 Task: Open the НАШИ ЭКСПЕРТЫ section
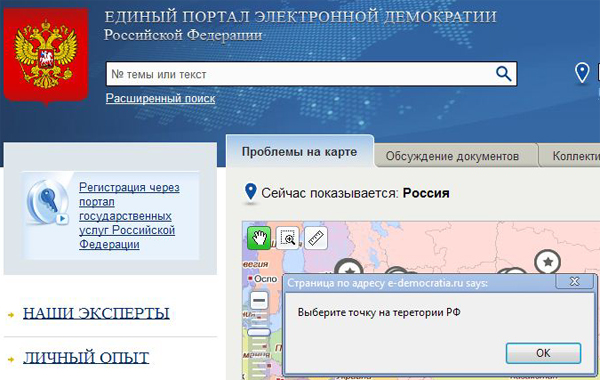point(96,313)
